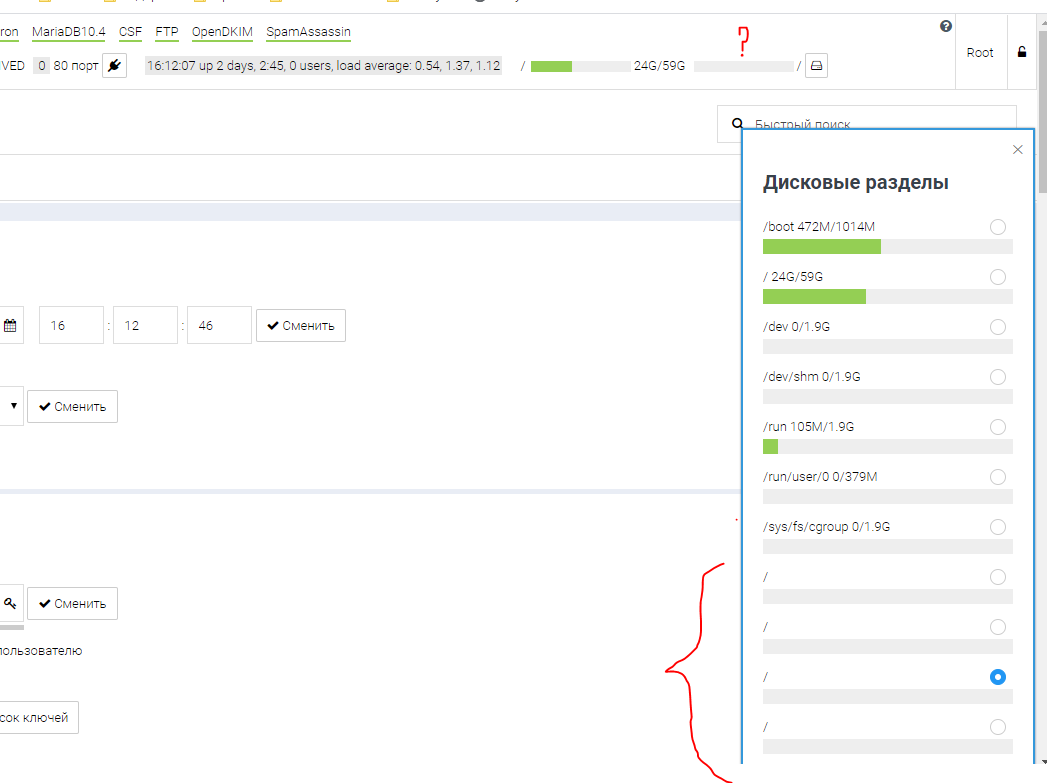Click the plug icon next to 80 порт
Image resolution: width=1047 pixels, height=783 pixels.
coord(114,66)
